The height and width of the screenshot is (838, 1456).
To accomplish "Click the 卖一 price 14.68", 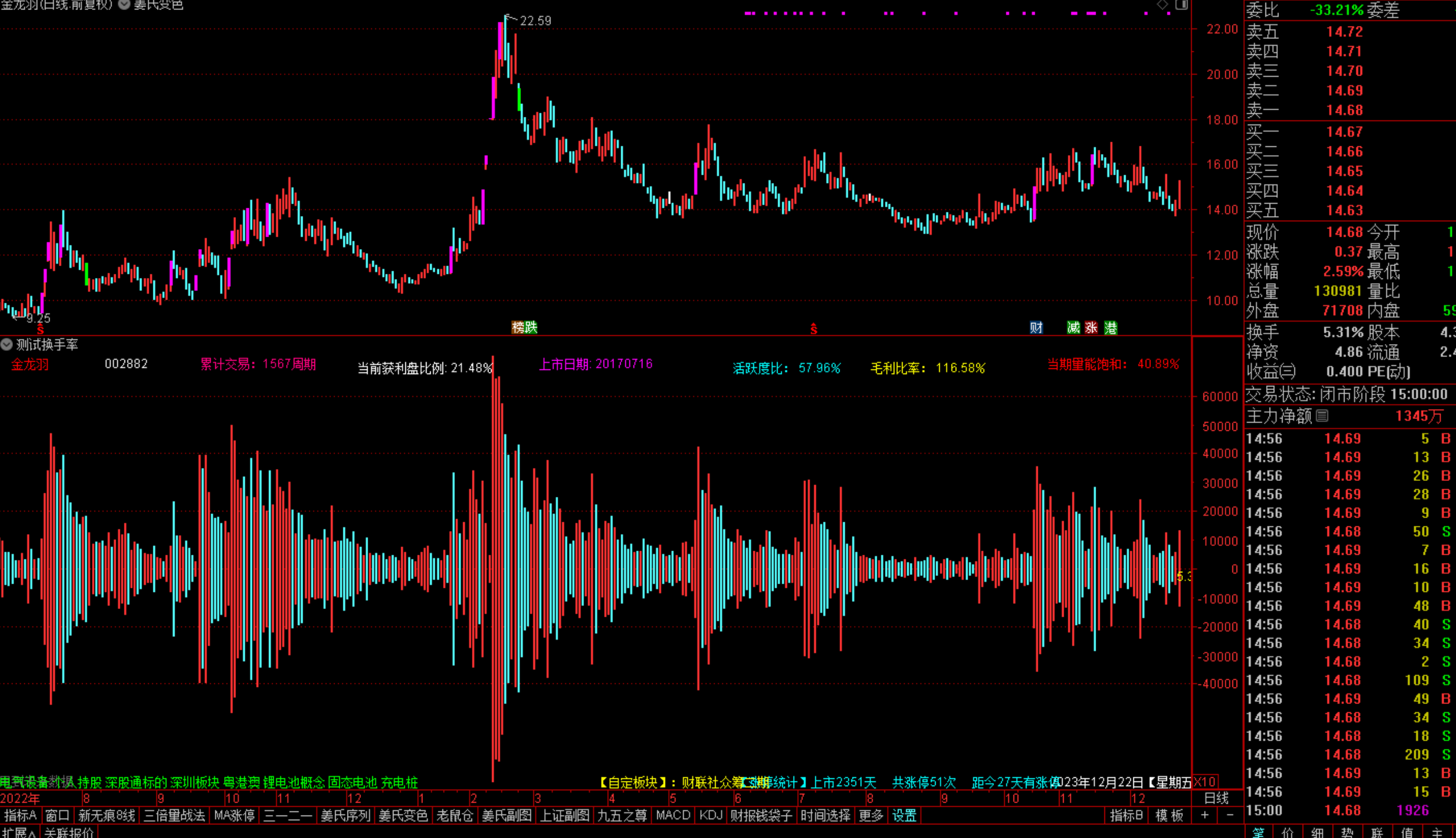I will [x=1344, y=110].
